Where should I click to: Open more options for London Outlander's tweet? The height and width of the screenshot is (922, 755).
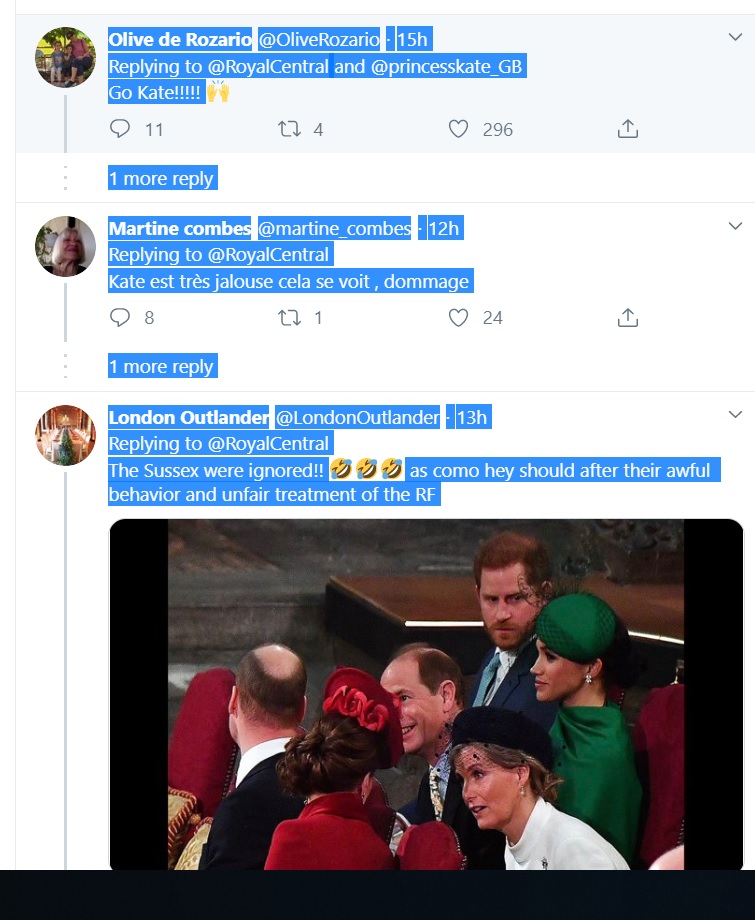pyautogui.click(x=735, y=414)
